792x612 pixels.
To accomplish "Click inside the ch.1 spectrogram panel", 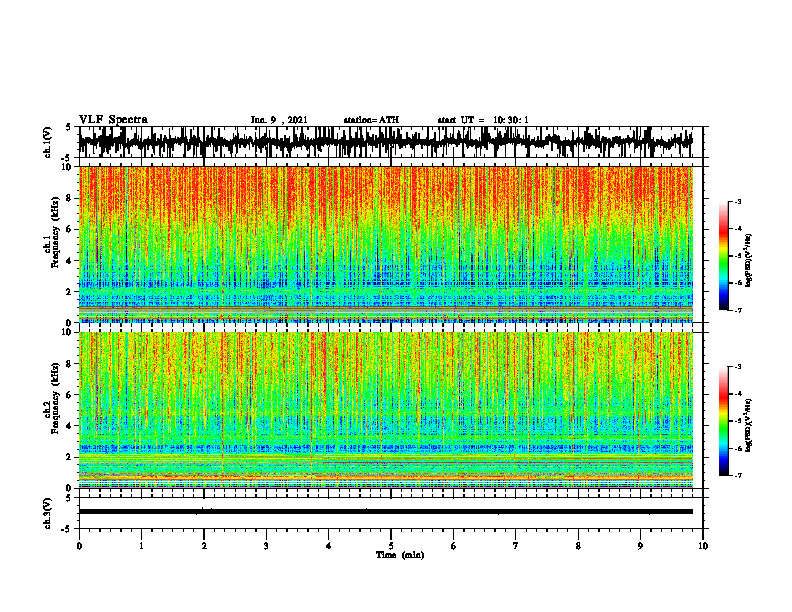I will coord(386,244).
